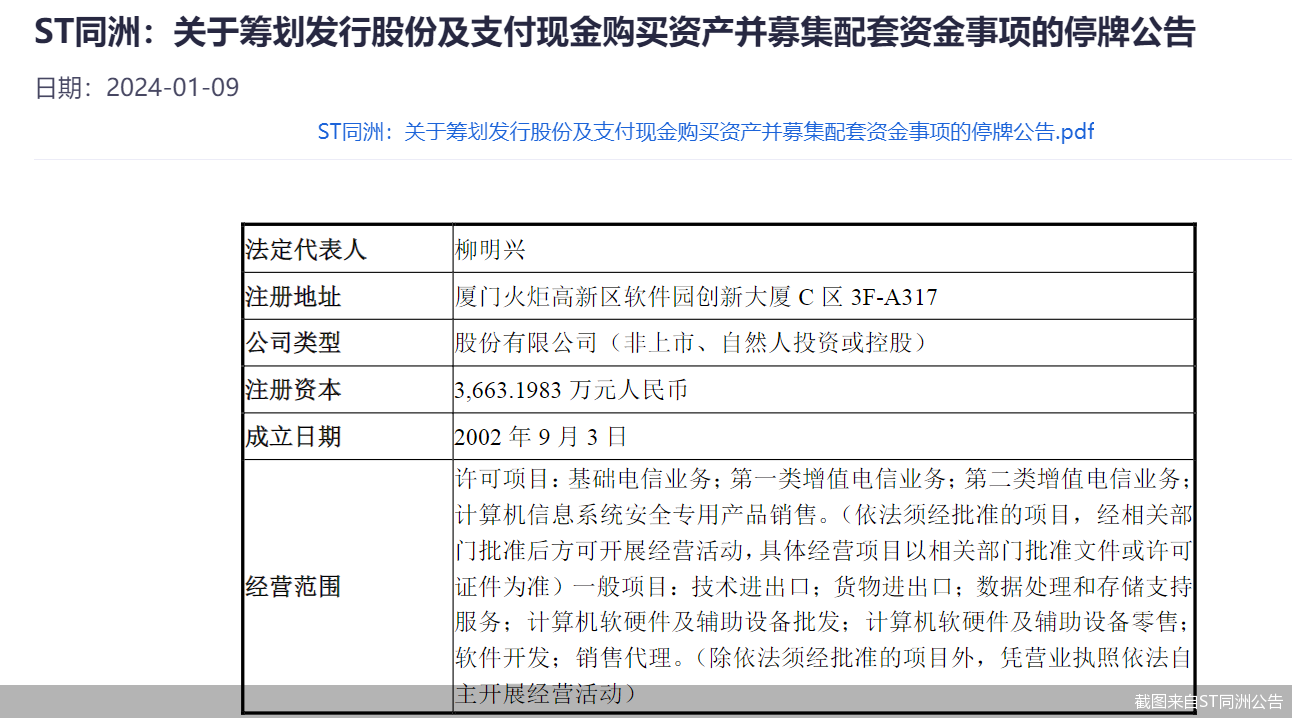This screenshot has height=718, width=1292.
Task: Select the value 3,663.1983 万元人民币
Action: [x=571, y=389]
